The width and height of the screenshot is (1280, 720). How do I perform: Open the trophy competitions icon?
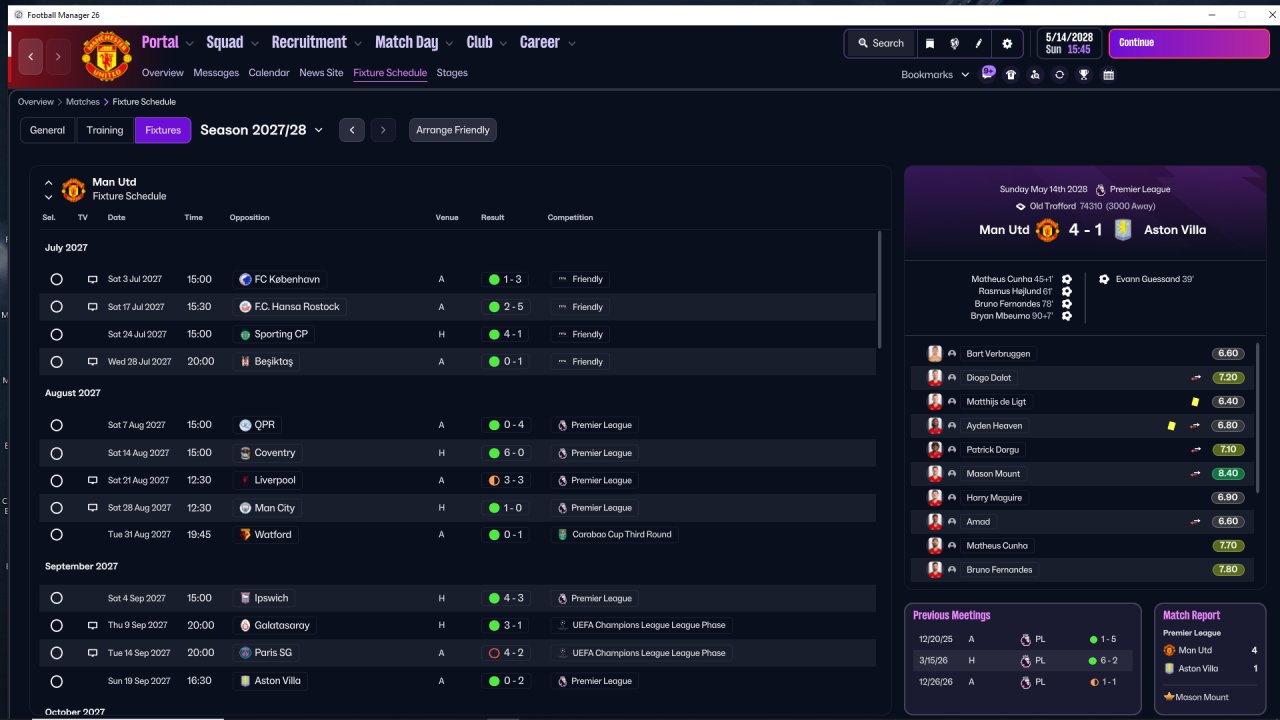point(1083,75)
